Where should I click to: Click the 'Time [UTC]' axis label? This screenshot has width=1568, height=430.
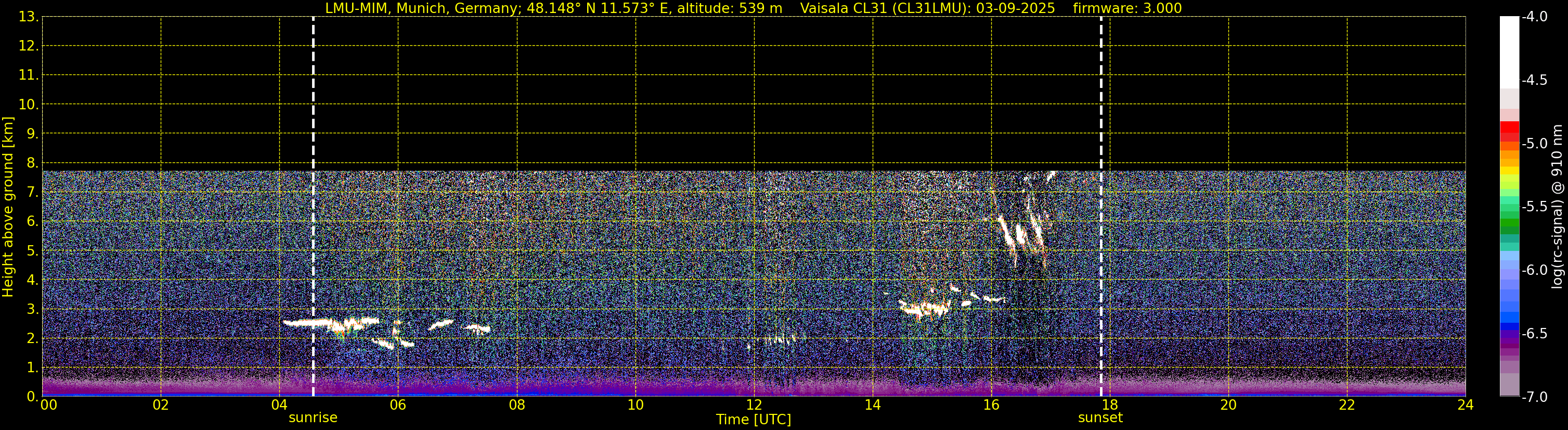(754, 420)
